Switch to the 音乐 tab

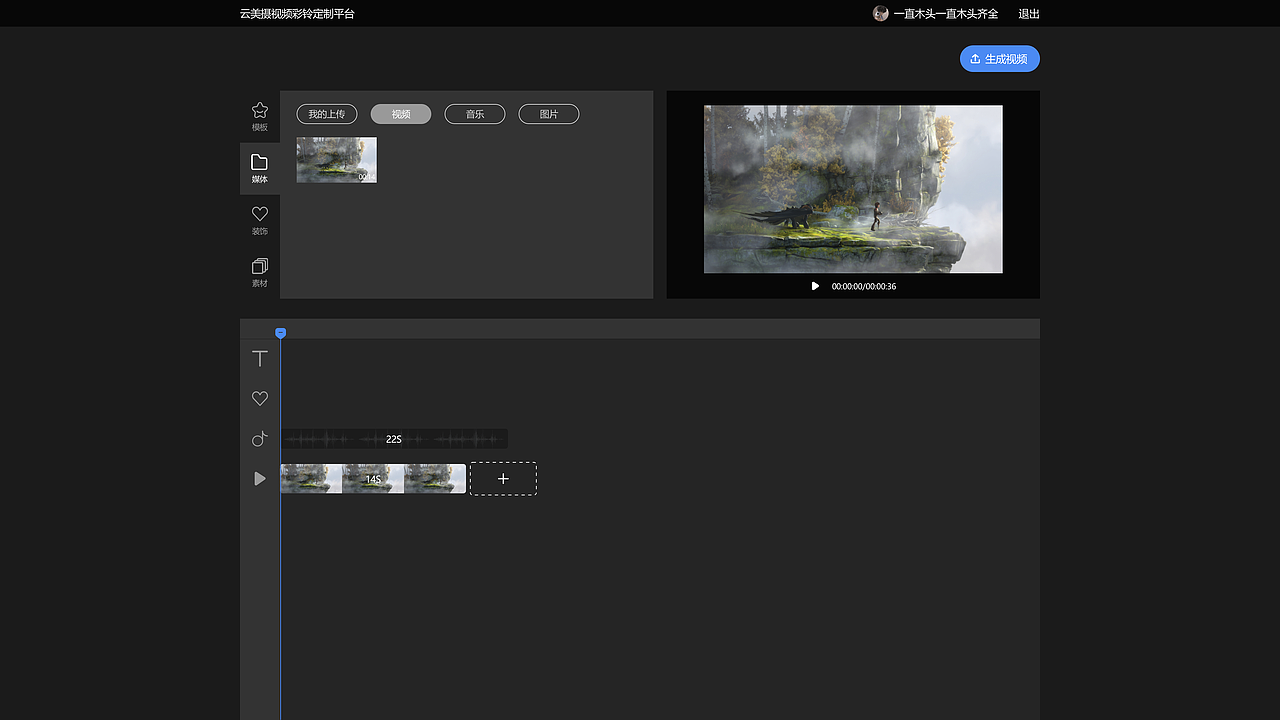coord(475,114)
